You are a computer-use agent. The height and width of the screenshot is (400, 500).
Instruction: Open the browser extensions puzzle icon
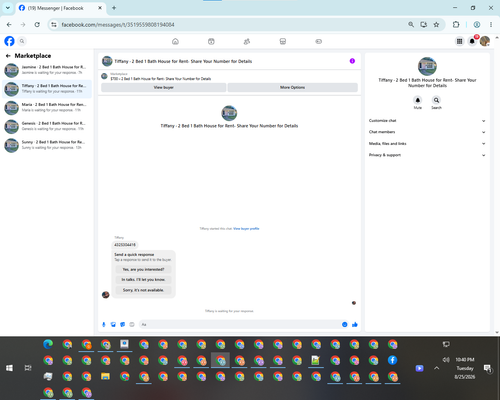coord(456,24)
